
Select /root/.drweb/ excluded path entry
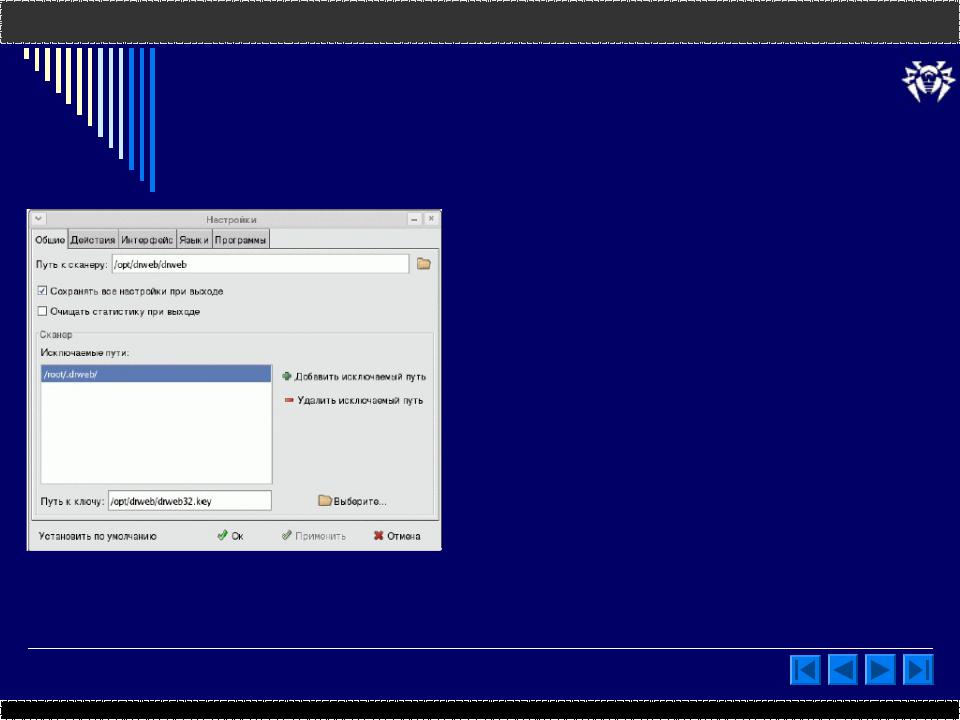tap(156, 374)
